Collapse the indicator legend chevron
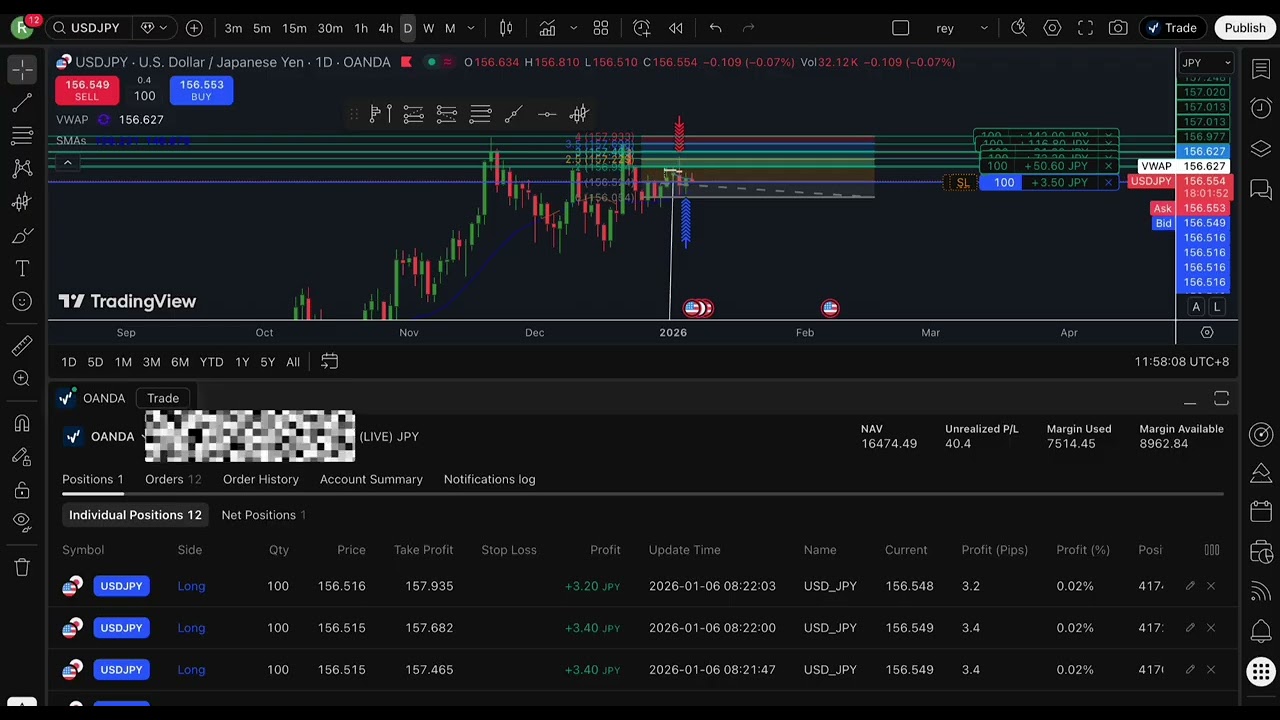This screenshot has height=720, width=1280. (x=67, y=163)
